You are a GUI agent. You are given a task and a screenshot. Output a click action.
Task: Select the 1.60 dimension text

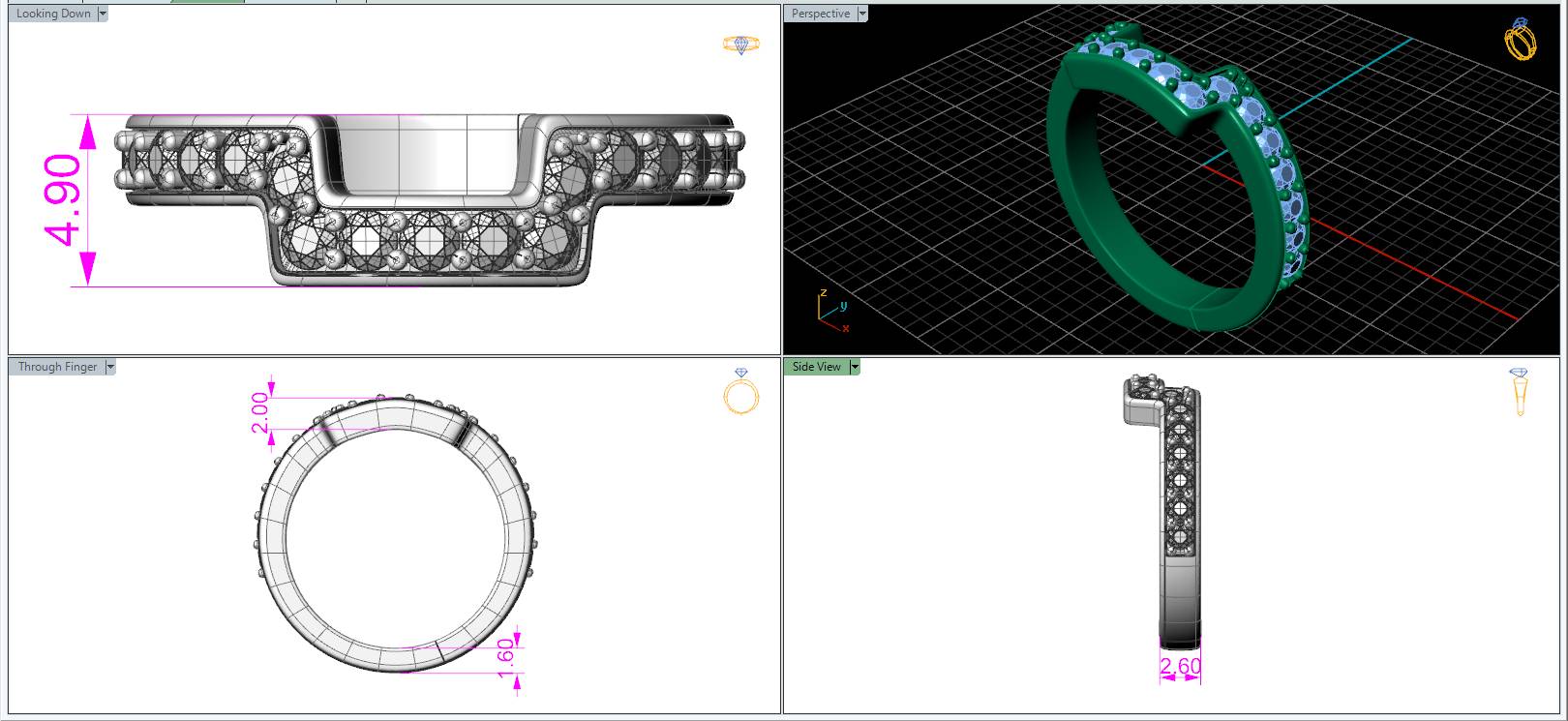pos(504,657)
